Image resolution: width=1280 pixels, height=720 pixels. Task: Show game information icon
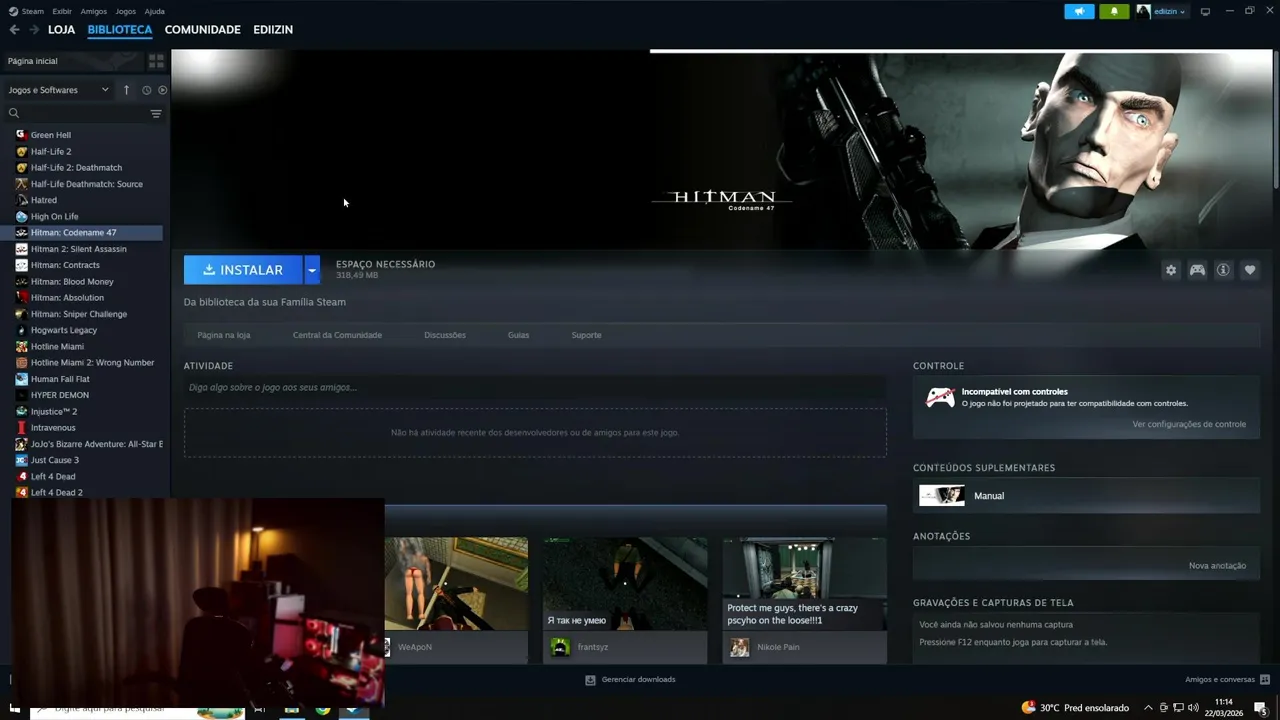click(1223, 270)
